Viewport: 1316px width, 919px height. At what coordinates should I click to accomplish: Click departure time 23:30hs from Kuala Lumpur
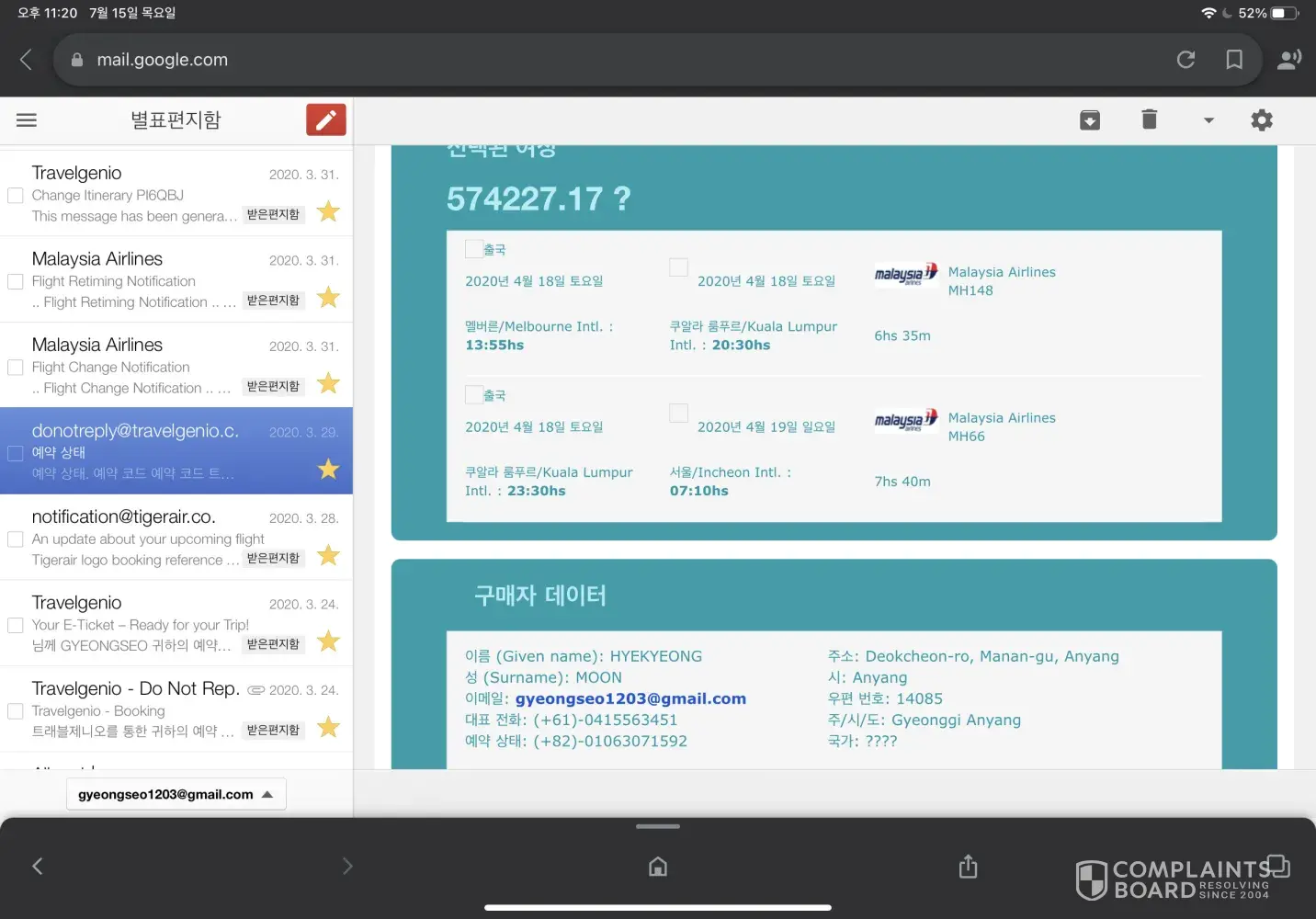coord(537,492)
